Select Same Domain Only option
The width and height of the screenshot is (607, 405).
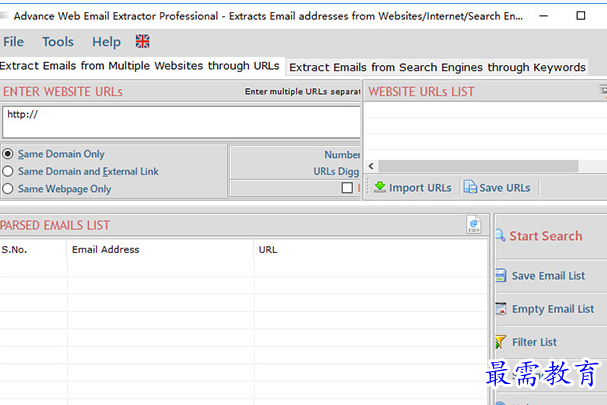53,154
